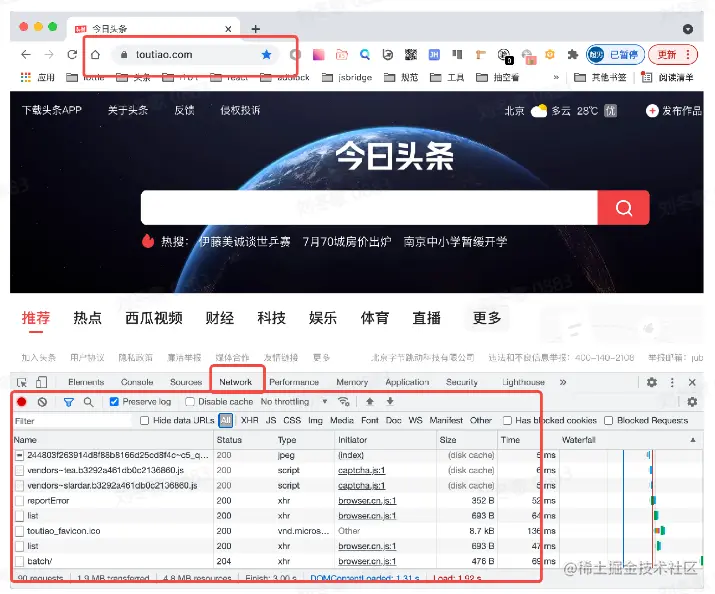Clear the network log
The width and height of the screenshot is (715, 594).
[x=42, y=402]
